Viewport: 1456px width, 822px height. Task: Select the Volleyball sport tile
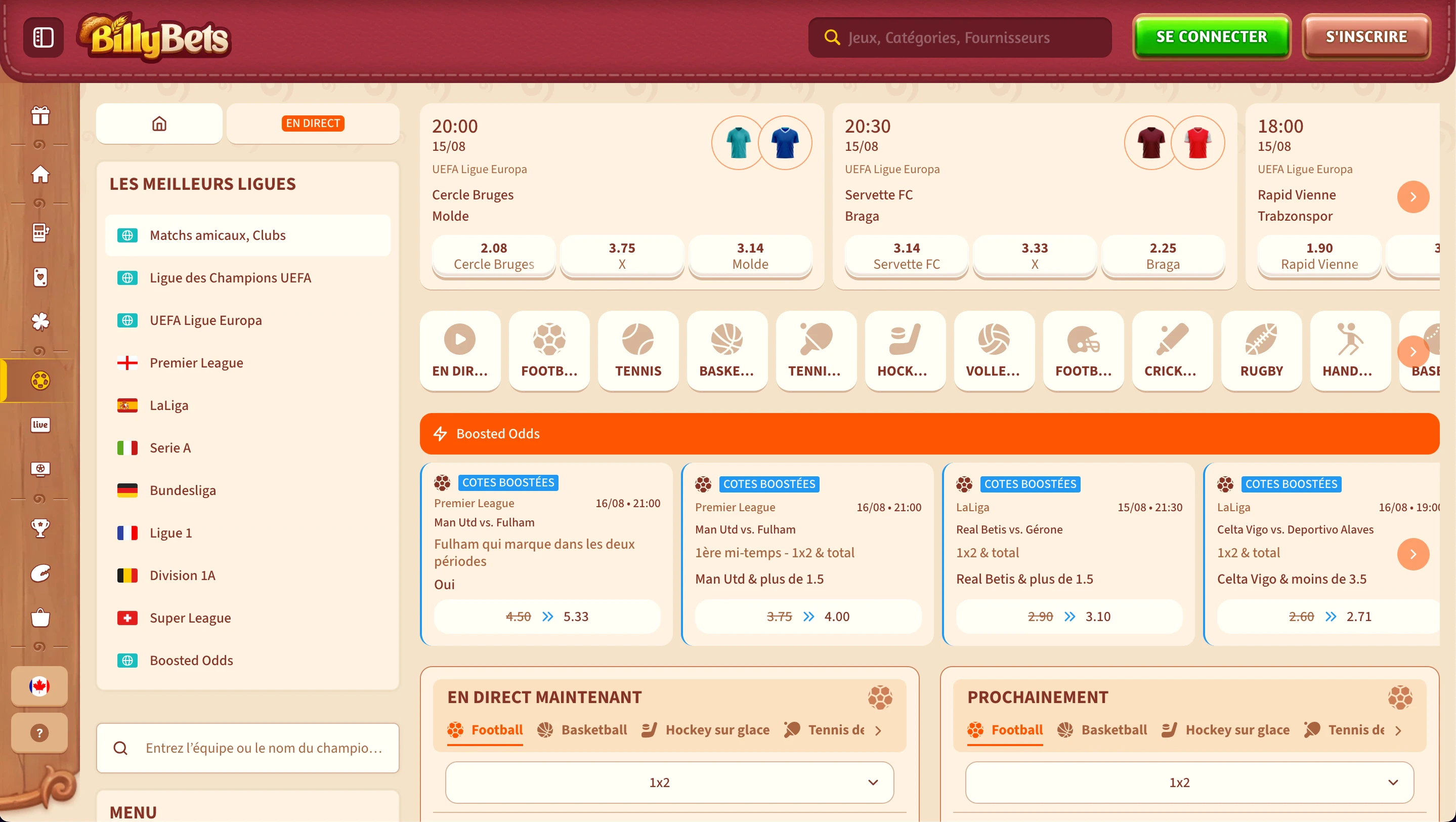pyautogui.click(x=994, y=350)
